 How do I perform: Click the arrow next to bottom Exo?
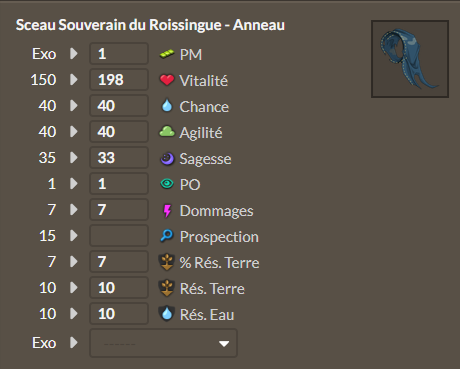(74, 343)
